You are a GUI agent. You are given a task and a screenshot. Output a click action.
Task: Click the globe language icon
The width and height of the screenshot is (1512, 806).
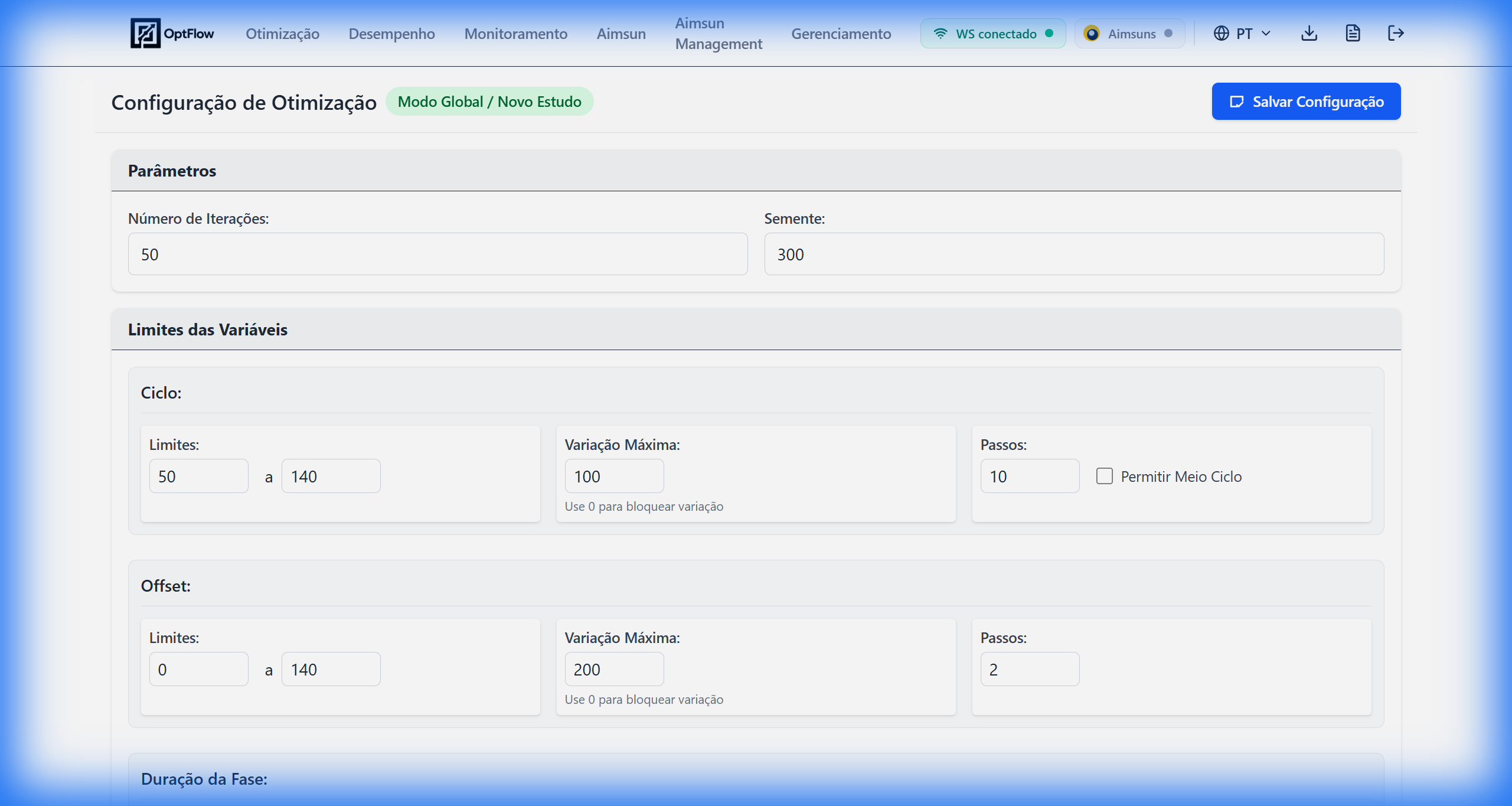click(x=1221, y=33)
